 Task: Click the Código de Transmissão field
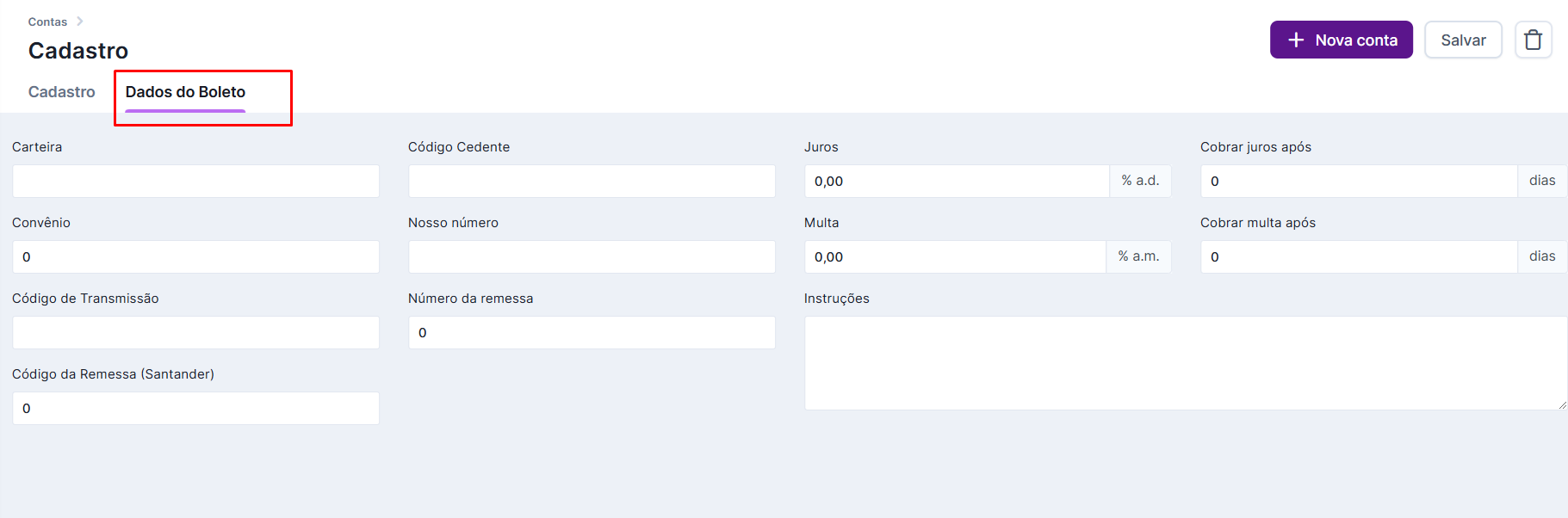click(x=195, y=333)
